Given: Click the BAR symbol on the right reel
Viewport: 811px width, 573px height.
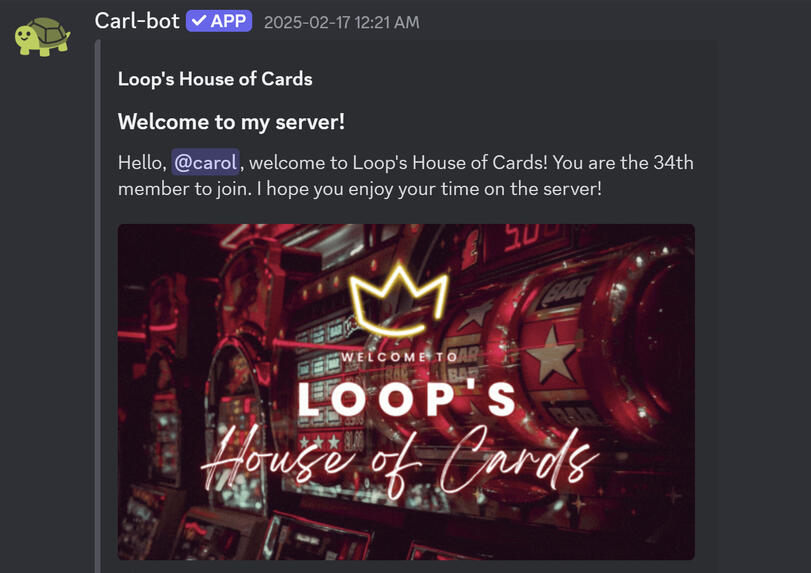Looking at the screenshot, I should [x=566, y=290].
